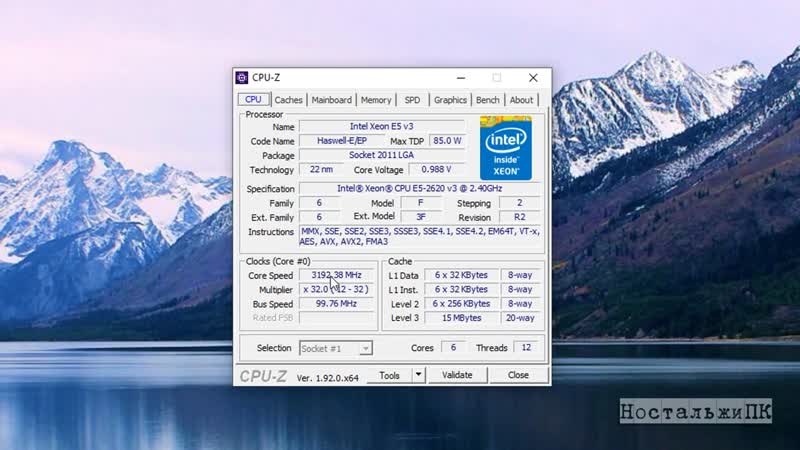Click the Core Speed value 3192.38 MHz
Viewport: 800px width, 450px height.
point(336,275)
